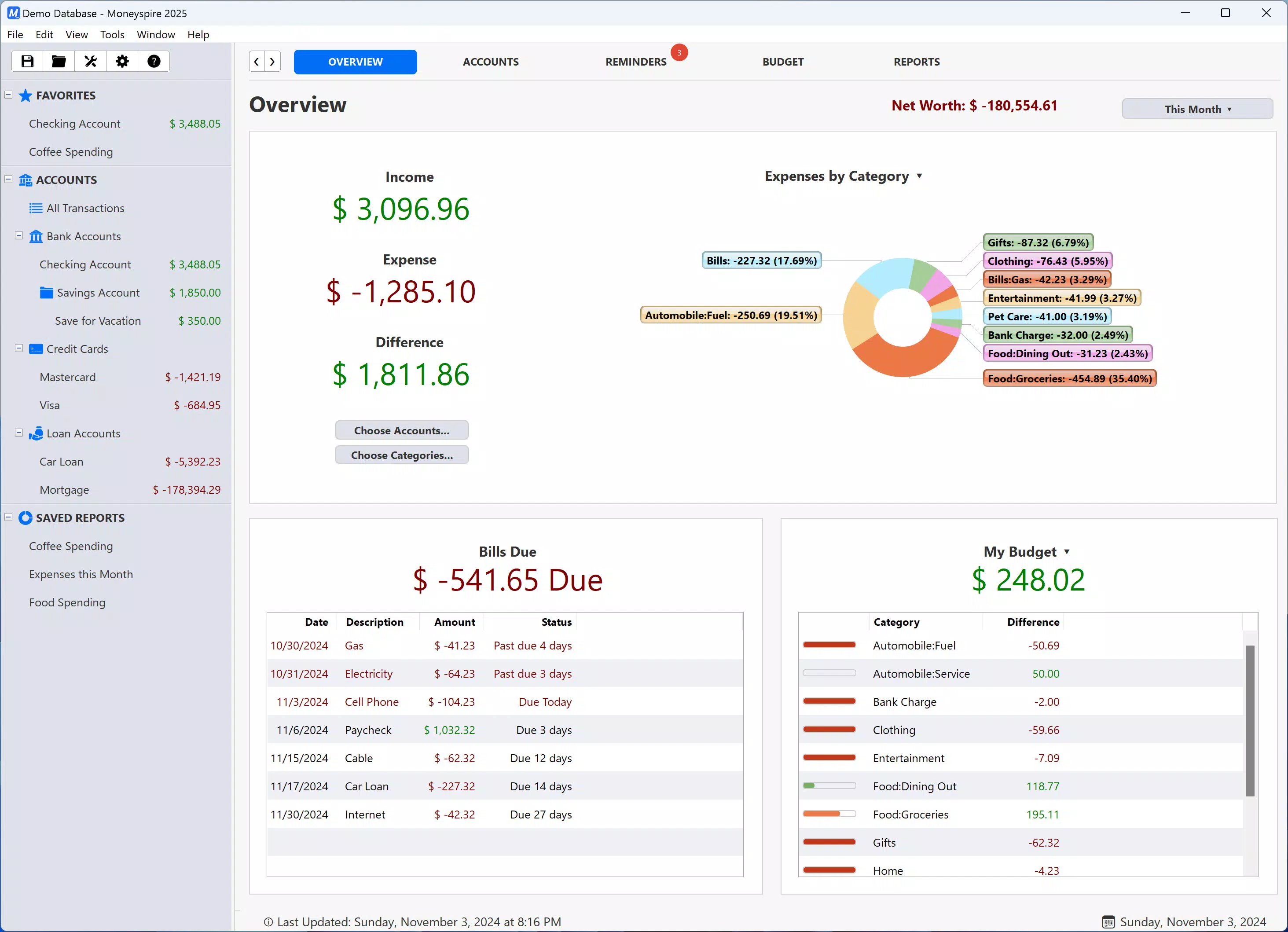Click the Saved Reports circle icon
Screen dimensions: 1288x932
(x=26, y=518)
